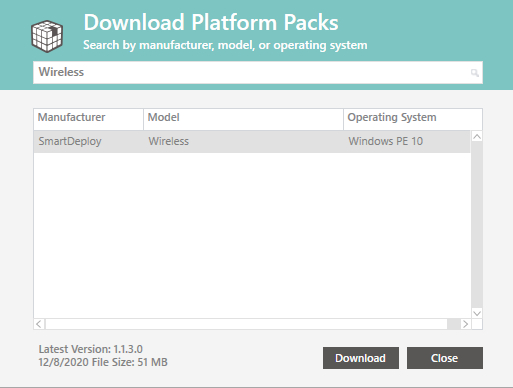513x388 pixels.
Task: Sort by the Manufacturer column header
Action: 88,119
